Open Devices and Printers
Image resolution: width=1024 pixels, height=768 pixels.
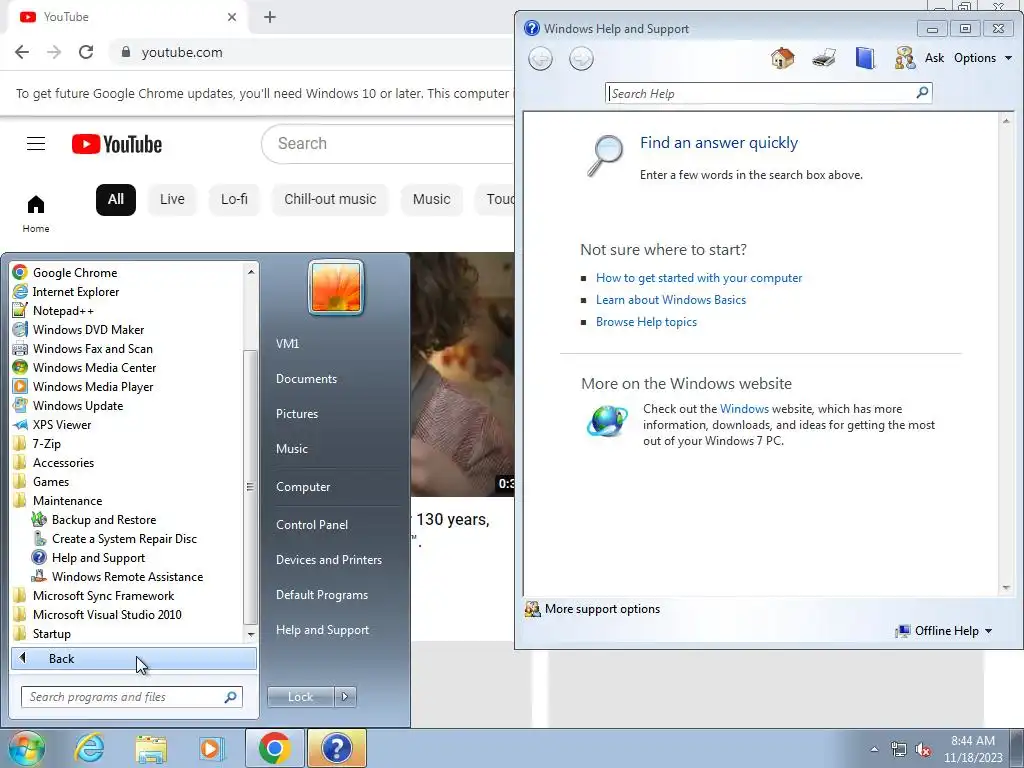click(x=328, y=560)
